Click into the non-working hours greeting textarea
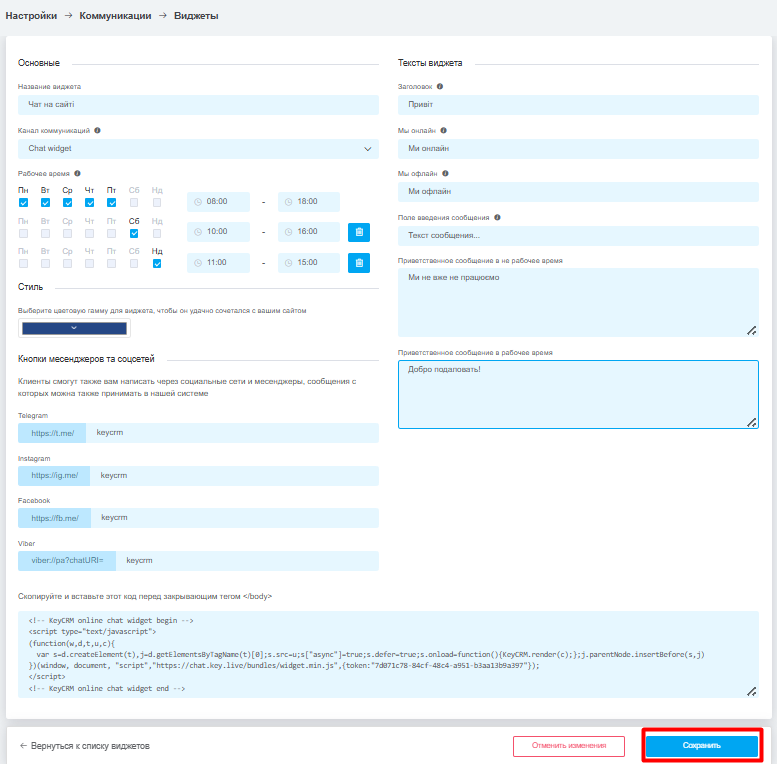This screenshot has width=777, height=764. [578, 302]
